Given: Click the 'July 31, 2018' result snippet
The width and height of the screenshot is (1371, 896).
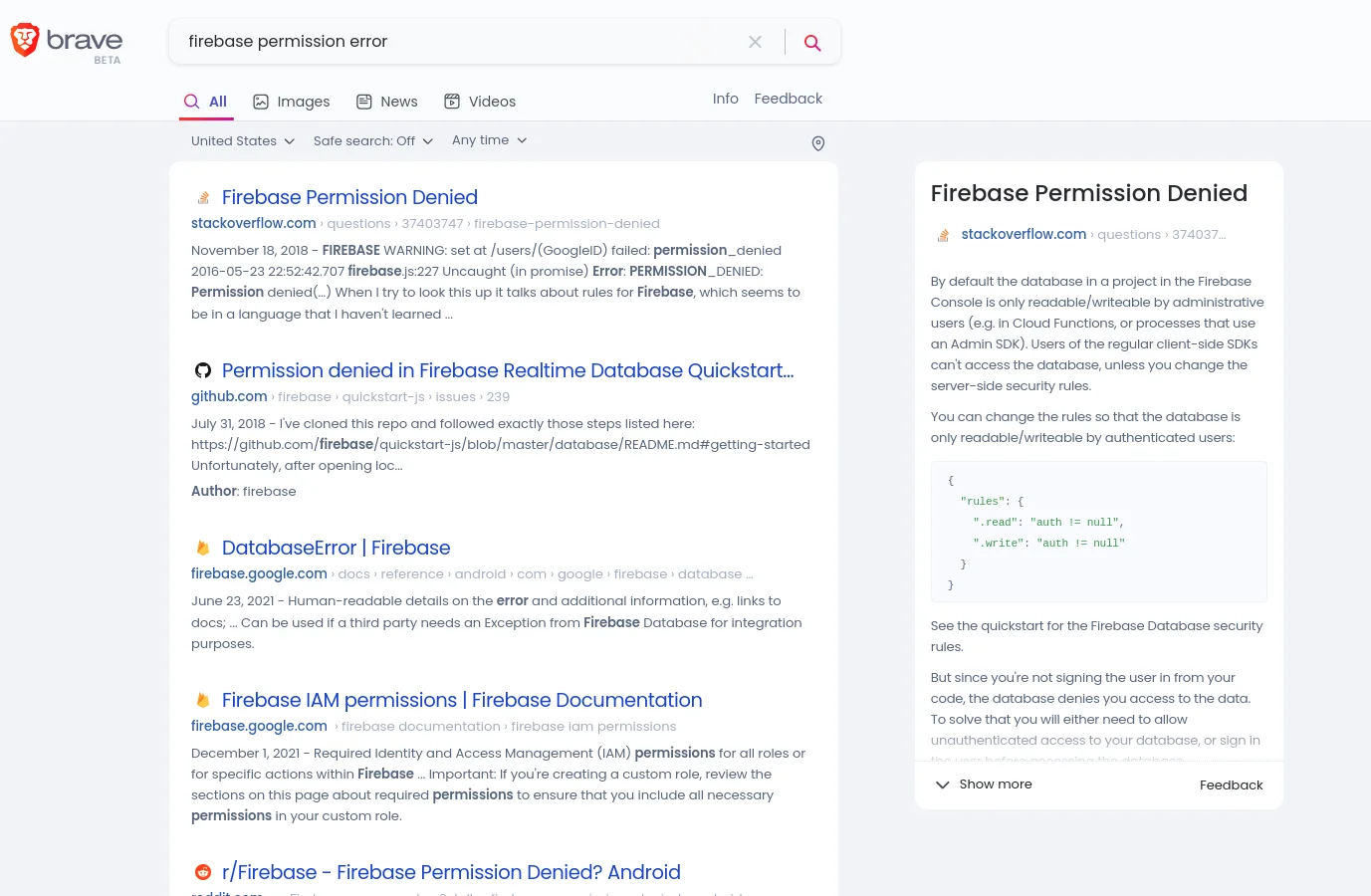Looking at the screenshot, I should (501, 445).
